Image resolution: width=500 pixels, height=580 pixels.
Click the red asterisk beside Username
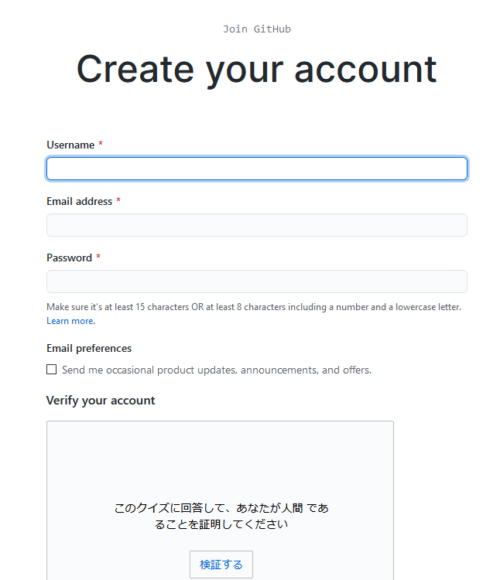(x=100, y=144)
